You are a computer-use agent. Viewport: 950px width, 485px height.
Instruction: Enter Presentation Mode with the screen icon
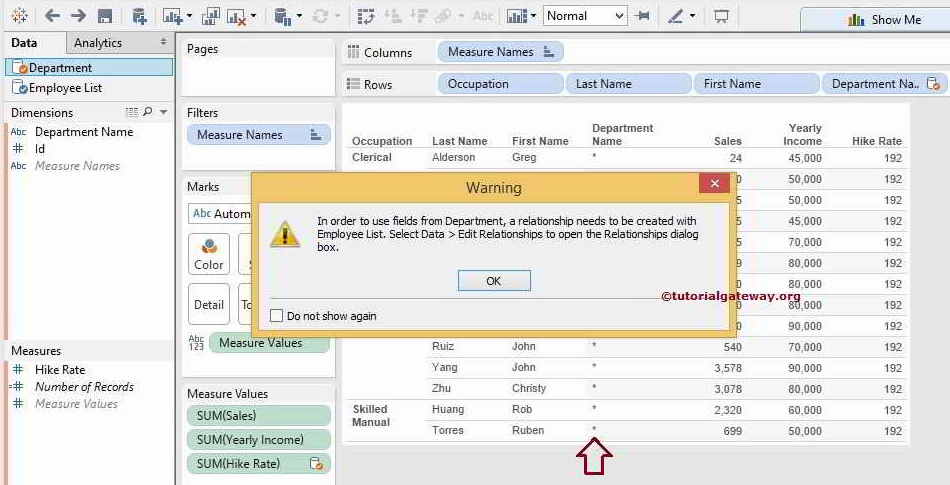(720, 16)
